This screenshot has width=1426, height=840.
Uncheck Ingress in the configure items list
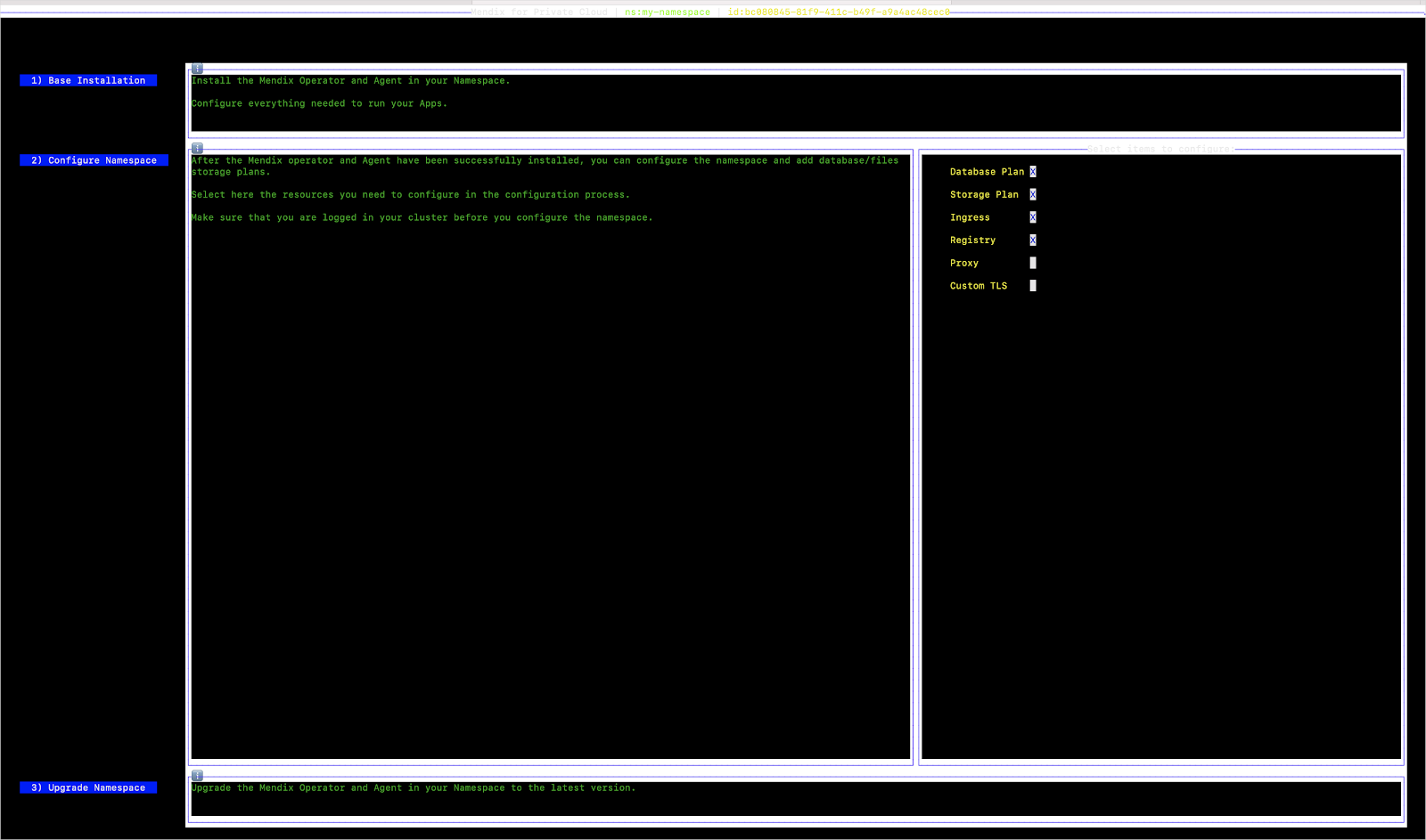tap(1032, 216)
